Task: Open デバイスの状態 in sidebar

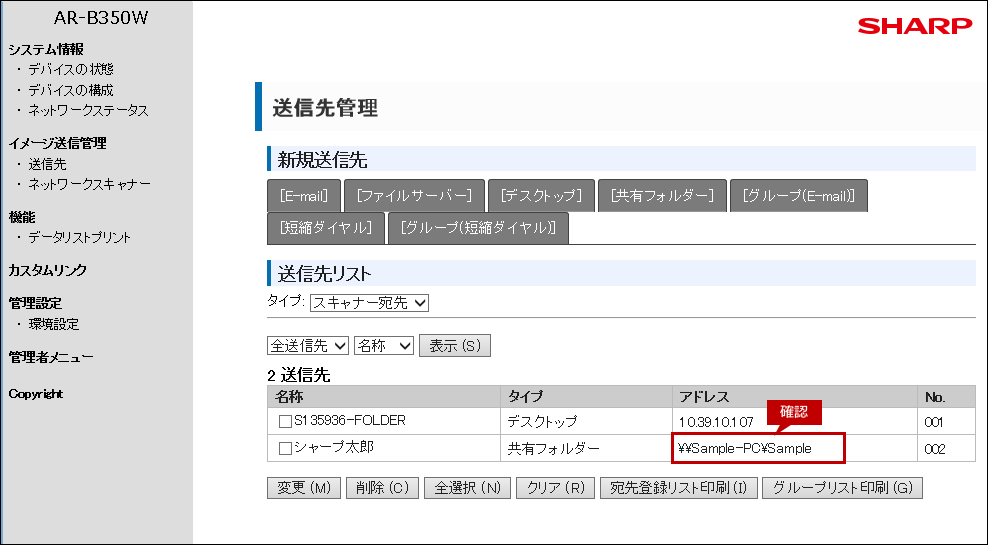Action: 71,69
